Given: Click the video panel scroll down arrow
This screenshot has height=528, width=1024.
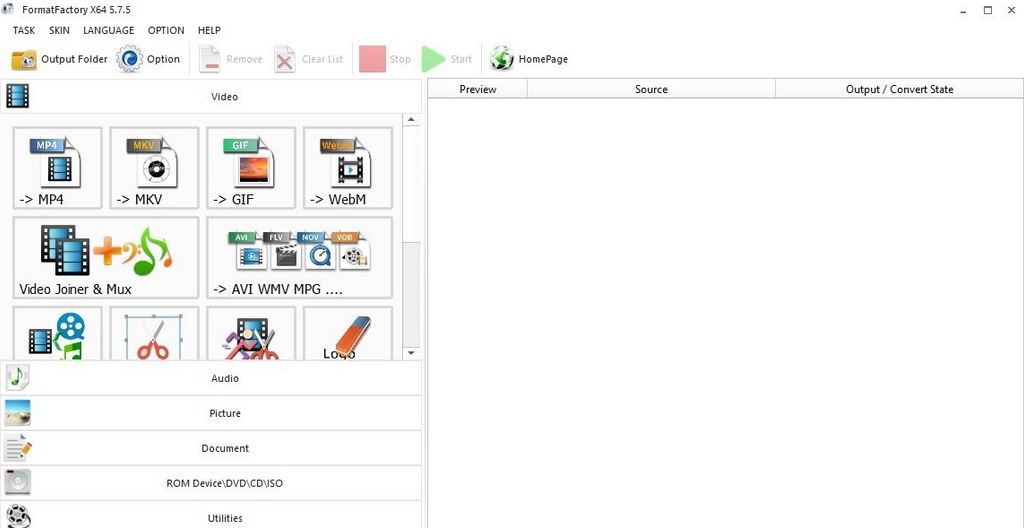Looking at the screenshot, I should pyautogui.click(x=411, y=353).
